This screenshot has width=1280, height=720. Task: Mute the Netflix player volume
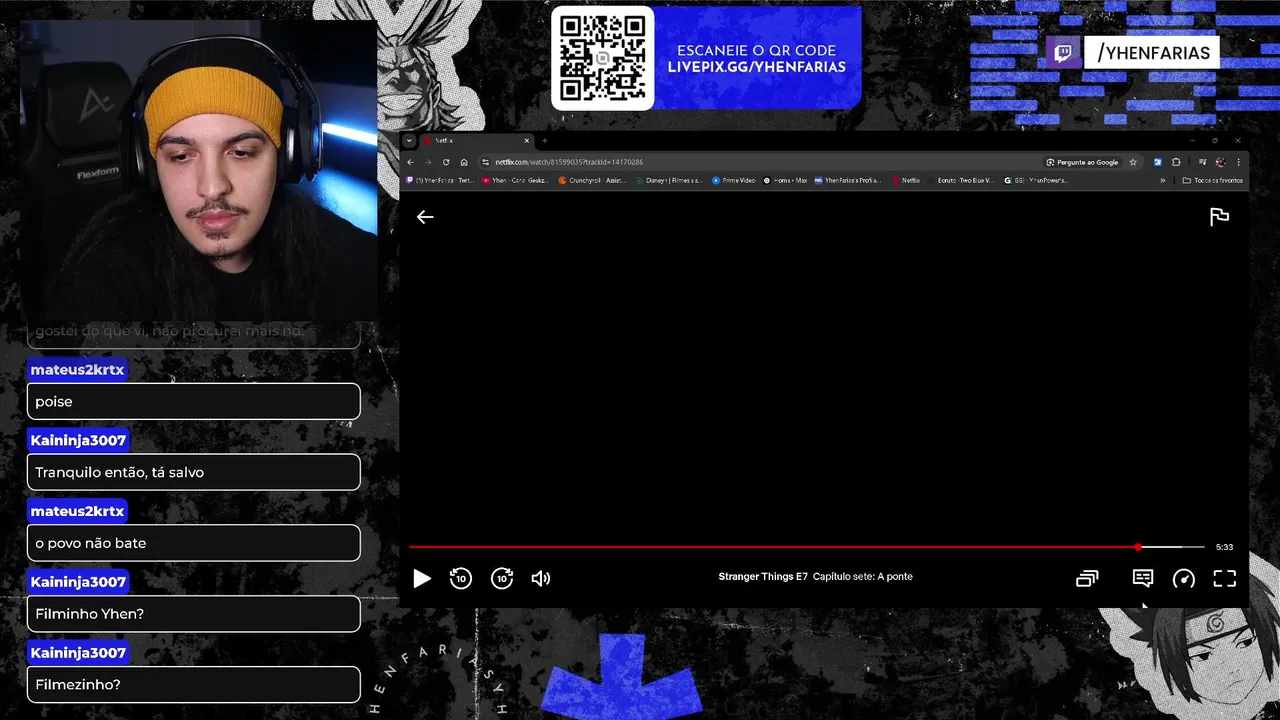tap(541, 578)
